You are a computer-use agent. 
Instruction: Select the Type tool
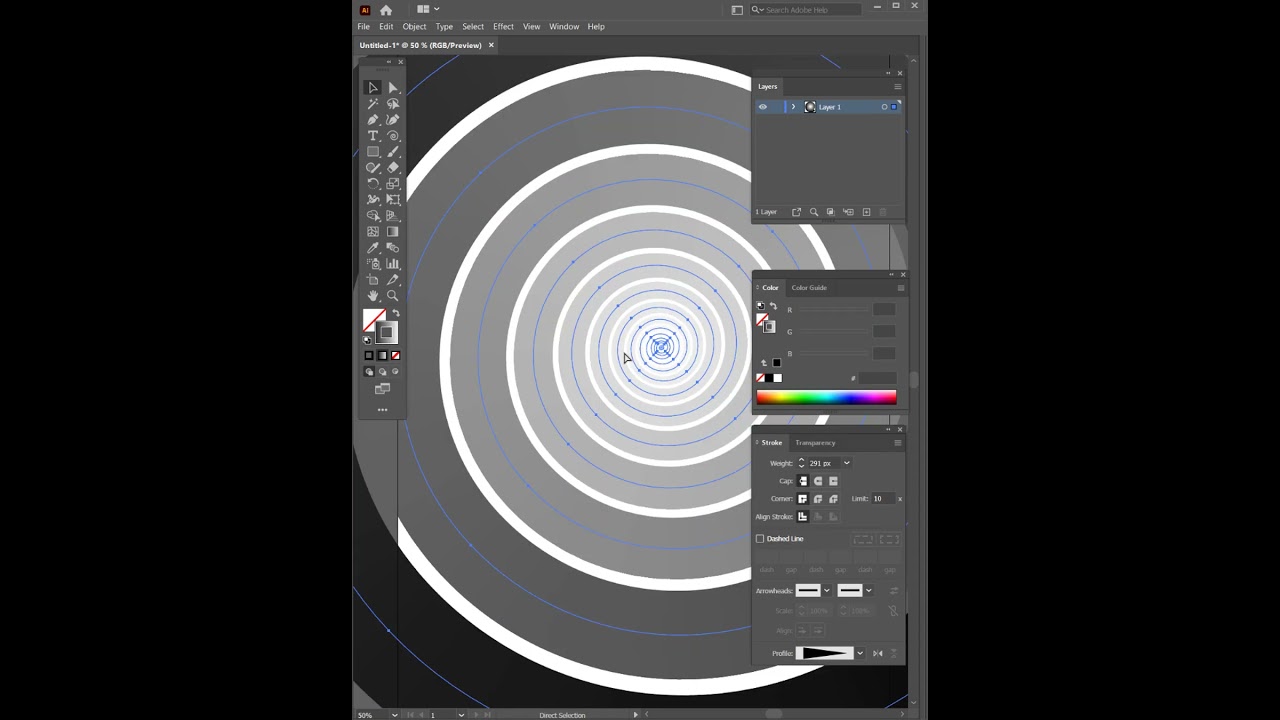[x=373, y=136]
